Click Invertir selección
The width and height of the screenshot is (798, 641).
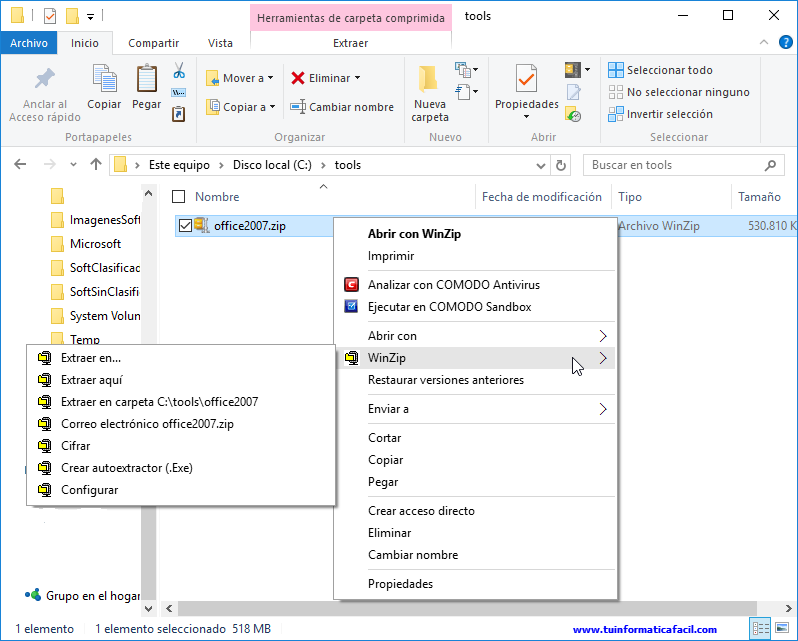point(661,114)
